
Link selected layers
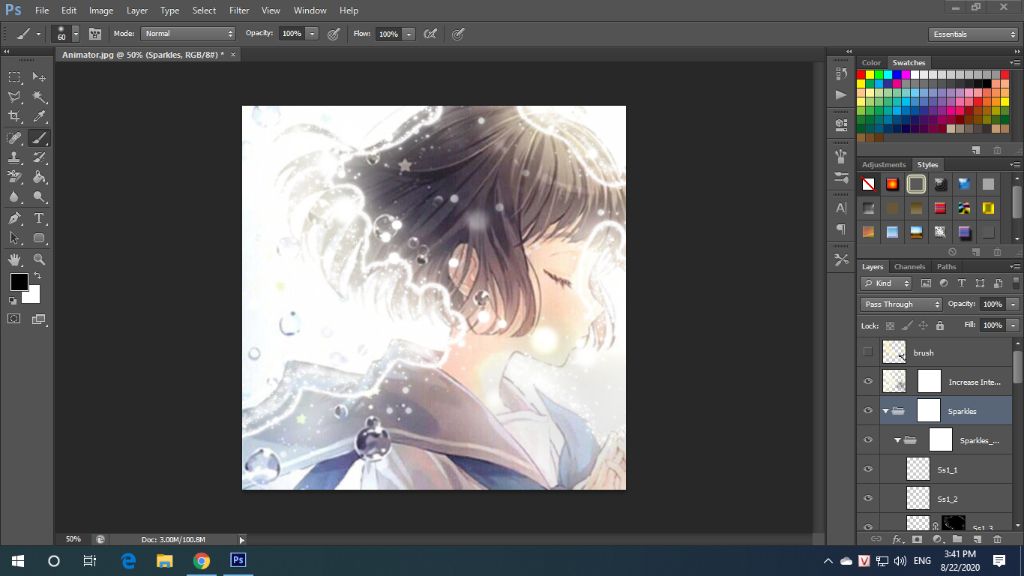876,539
